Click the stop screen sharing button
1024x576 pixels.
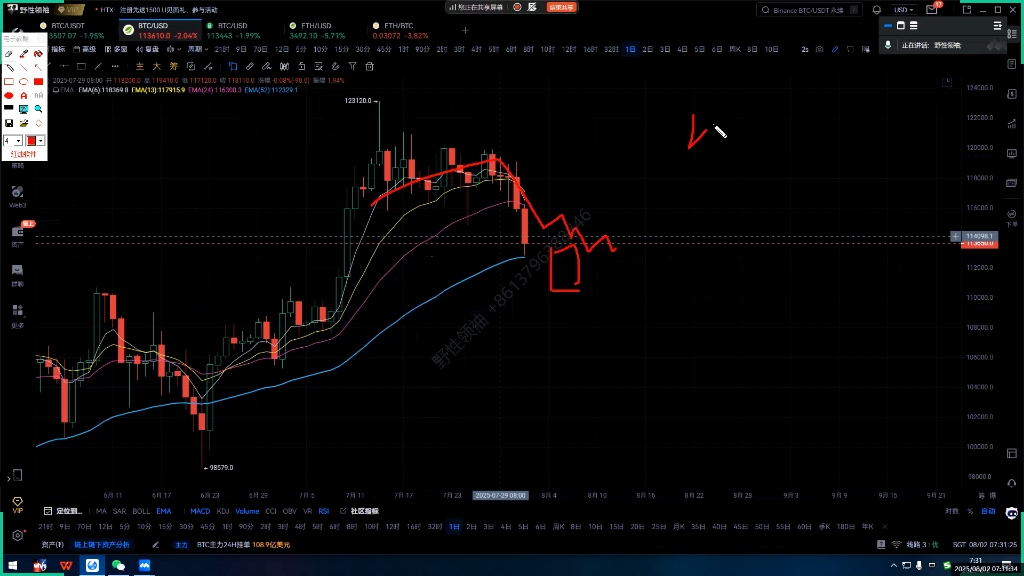[x=561, y=7]
